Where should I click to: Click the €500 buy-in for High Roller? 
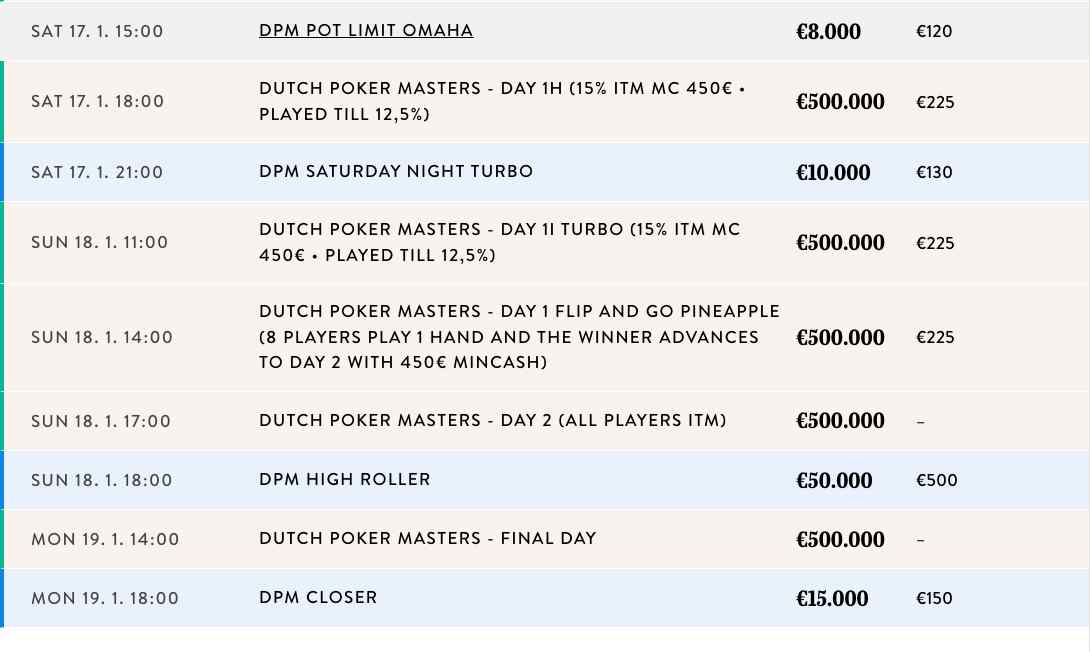[x=937, y=481]
